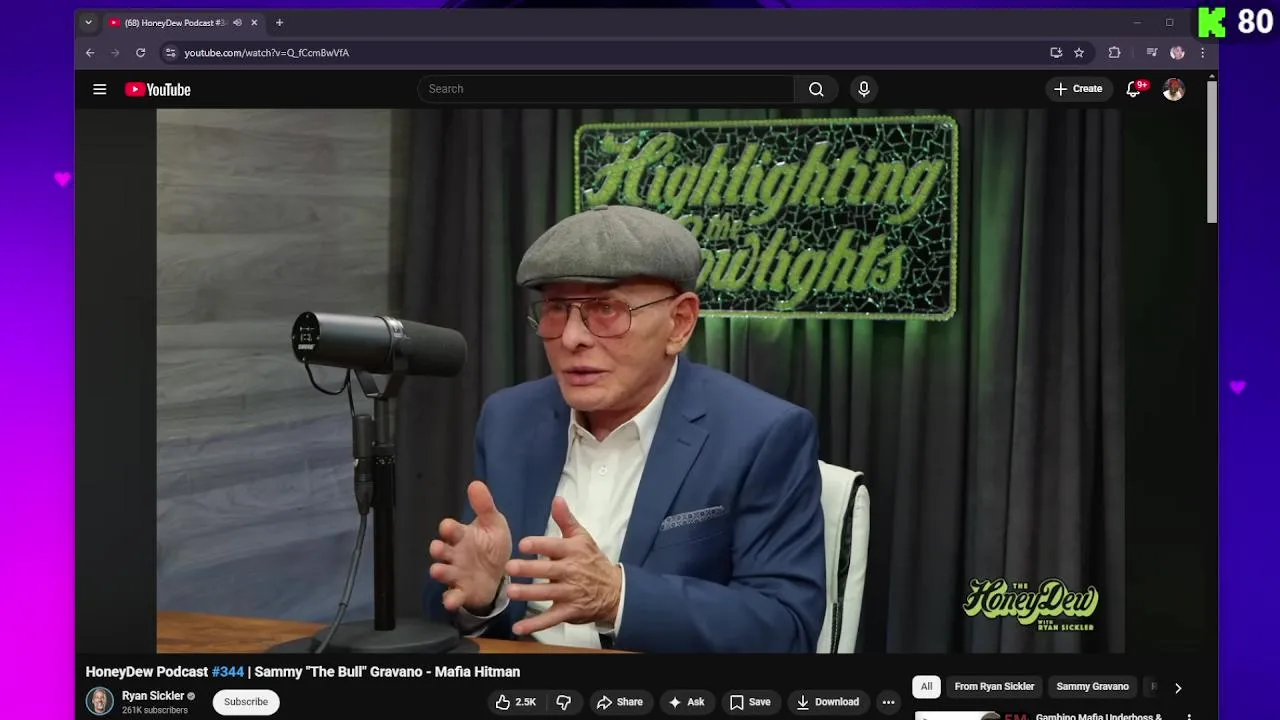The width and height of the screenshot is (1280, 720).
Task: Share the video
Action: (x=620, y=702)
